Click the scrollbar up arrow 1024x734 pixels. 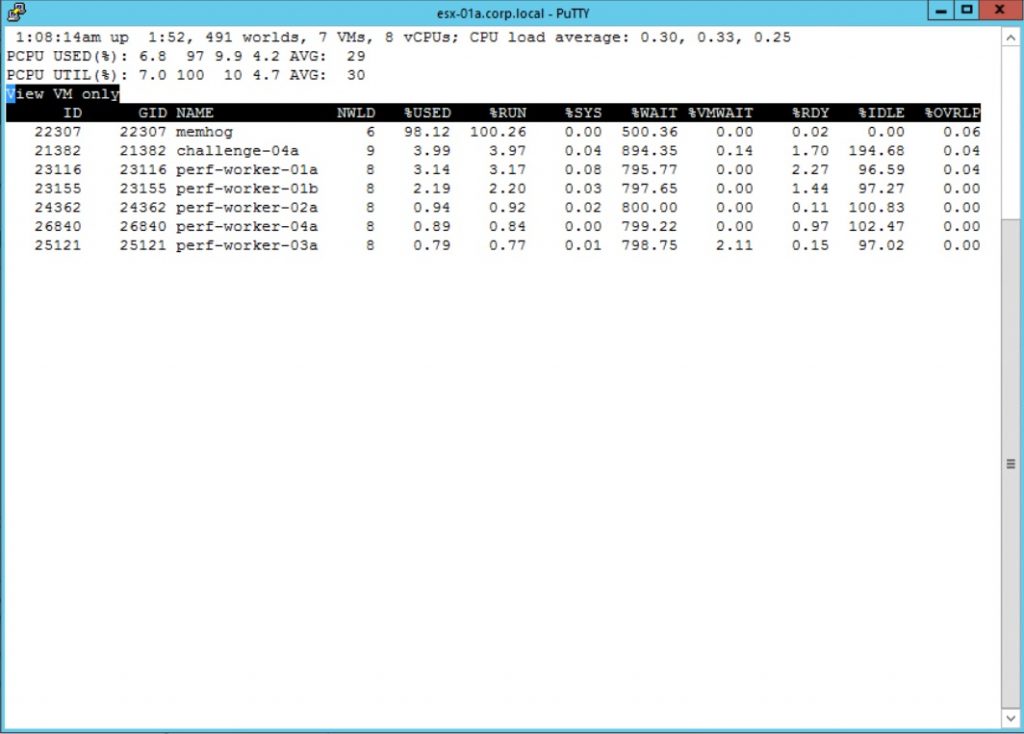pyautogui.click(x=1010, y=37)
